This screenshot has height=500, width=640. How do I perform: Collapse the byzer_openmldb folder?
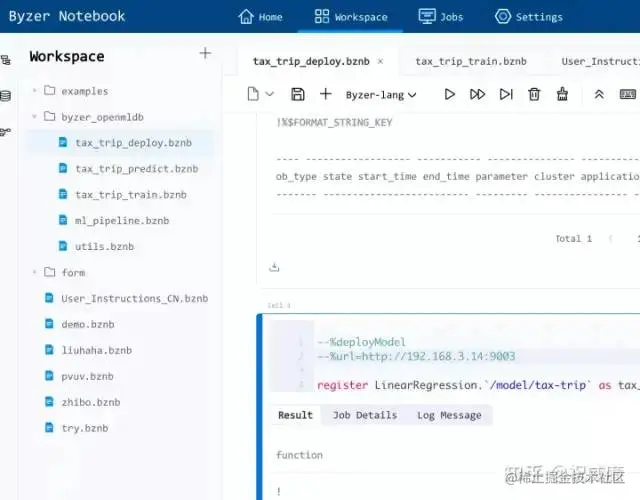coord(35,117)
